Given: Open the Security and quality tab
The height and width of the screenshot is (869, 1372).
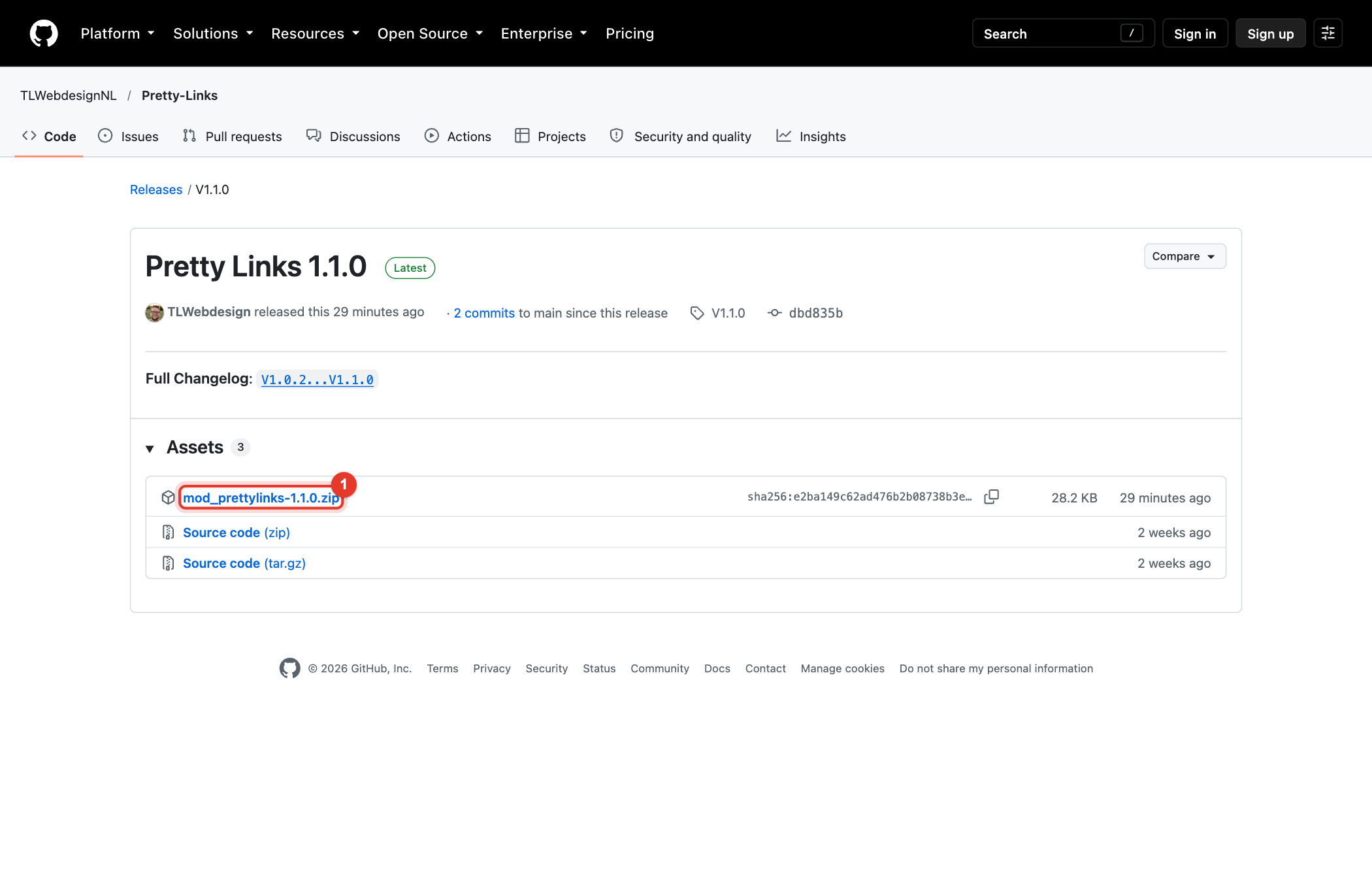Looking at the screenshot, I should click(x=680, y=137).
